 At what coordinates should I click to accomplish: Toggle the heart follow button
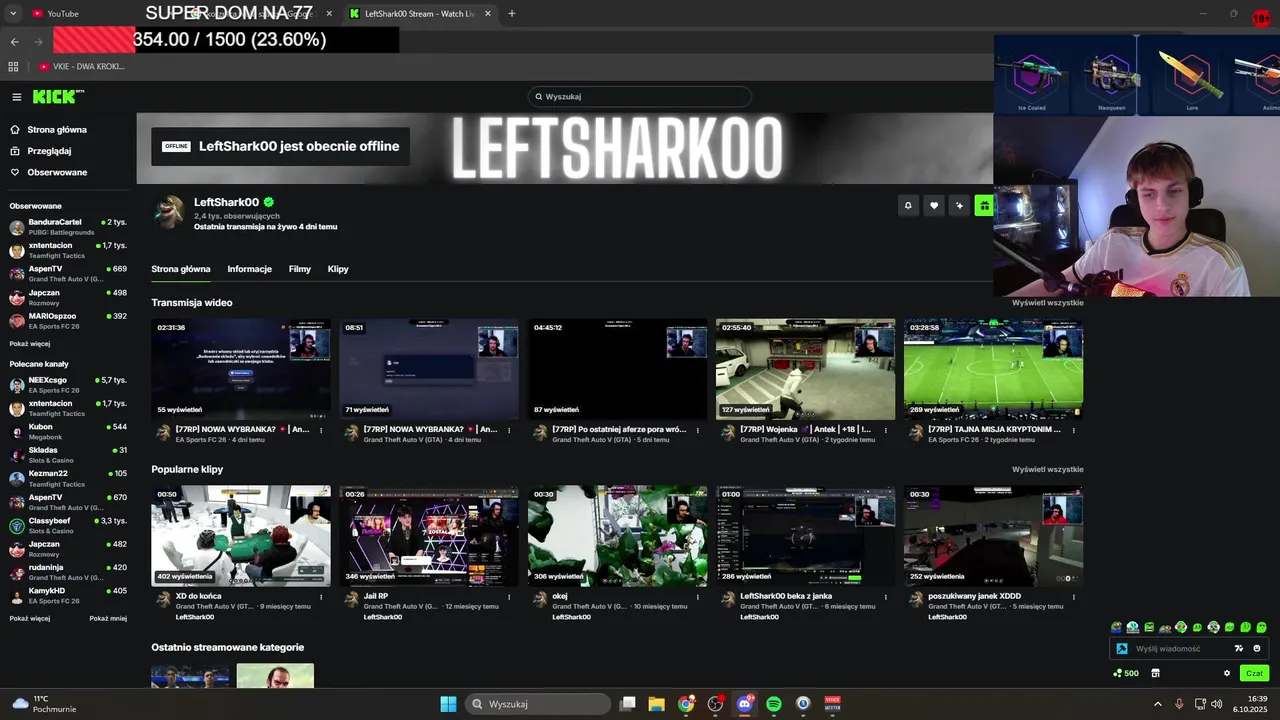[934, 205]
